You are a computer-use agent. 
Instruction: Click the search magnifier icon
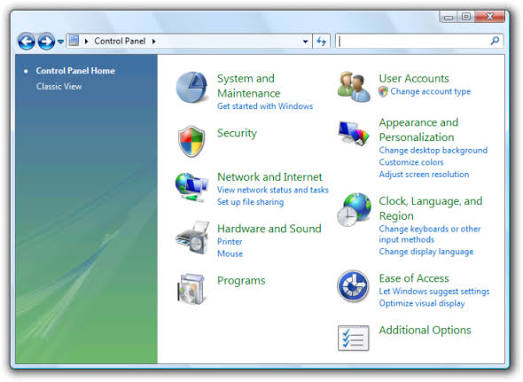point(495,41)
